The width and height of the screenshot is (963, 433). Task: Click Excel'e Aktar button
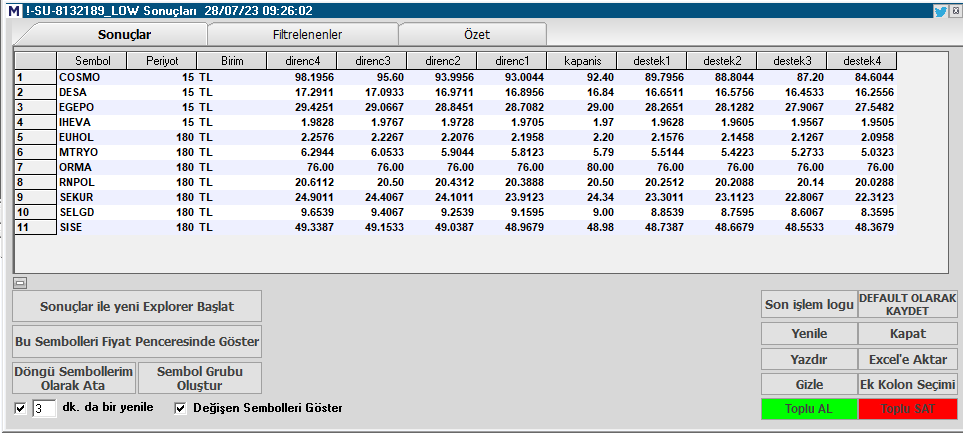(907, 359)
